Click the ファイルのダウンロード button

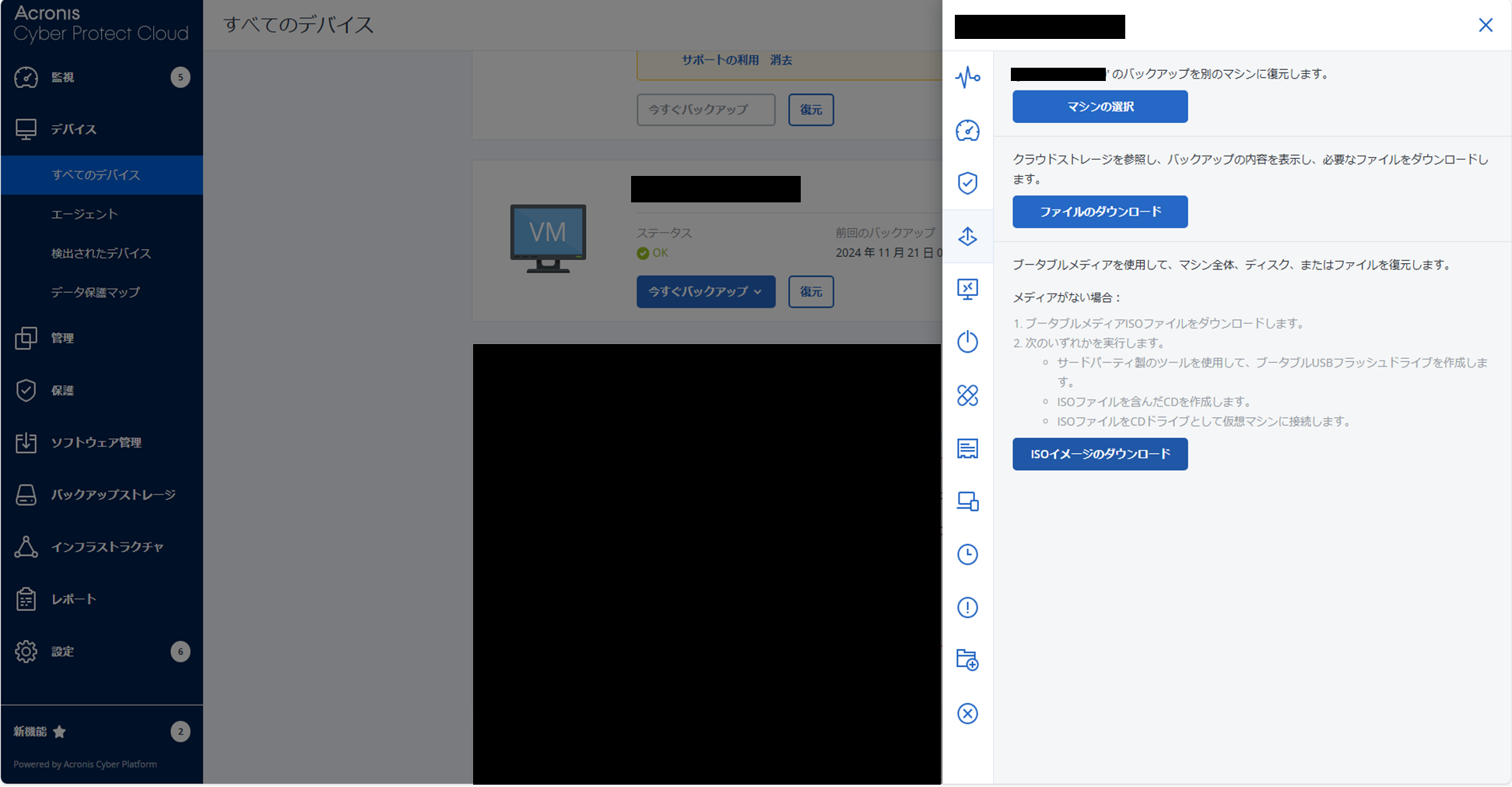point(1100,212)
